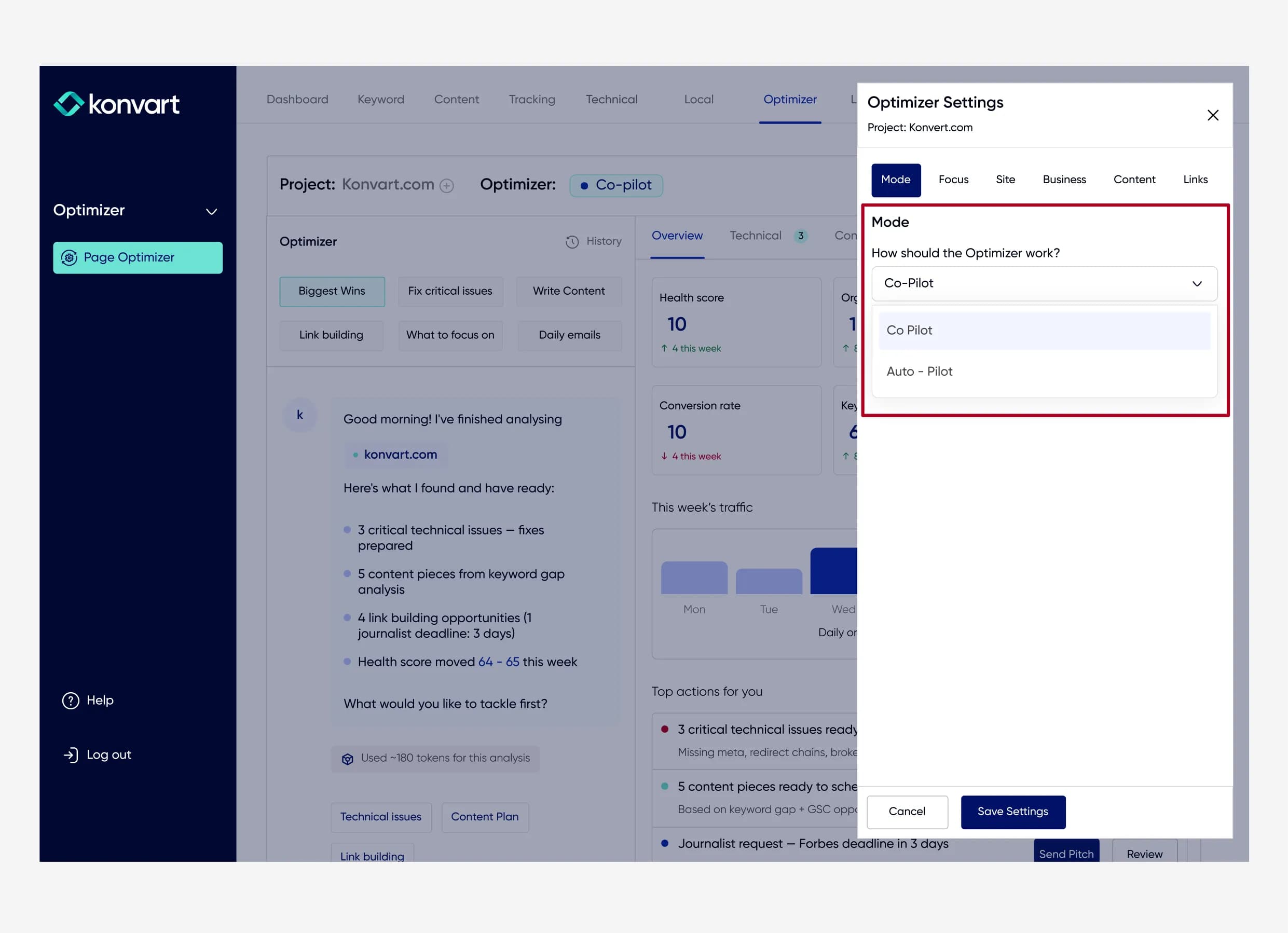Click '5 content pieces ready' action
This screenshot has height=933, width=1288.
(x=755, y=798)
